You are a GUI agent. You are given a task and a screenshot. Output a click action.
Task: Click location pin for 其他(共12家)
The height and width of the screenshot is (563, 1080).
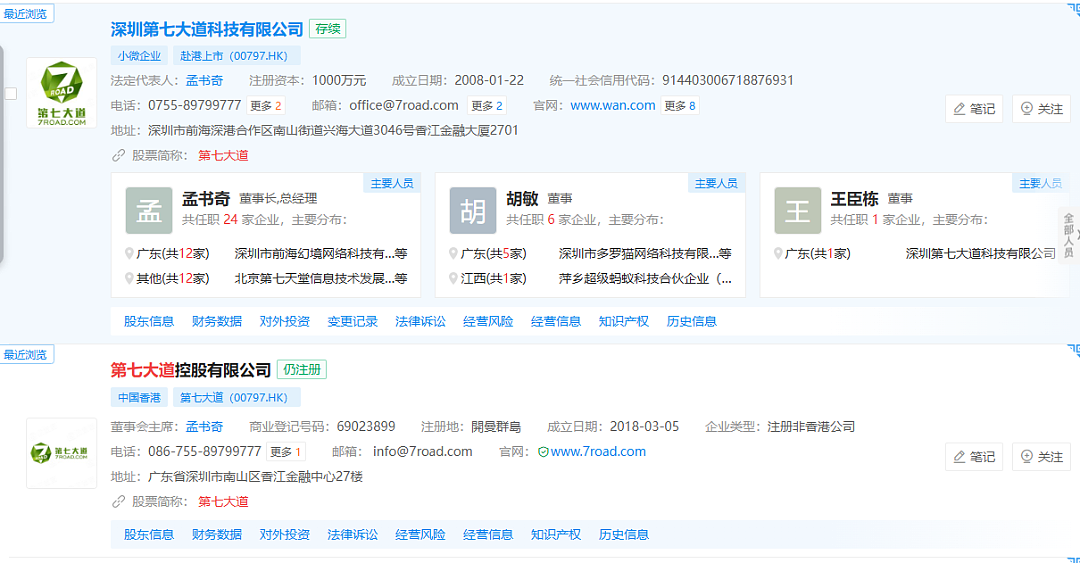click(129, 278)
